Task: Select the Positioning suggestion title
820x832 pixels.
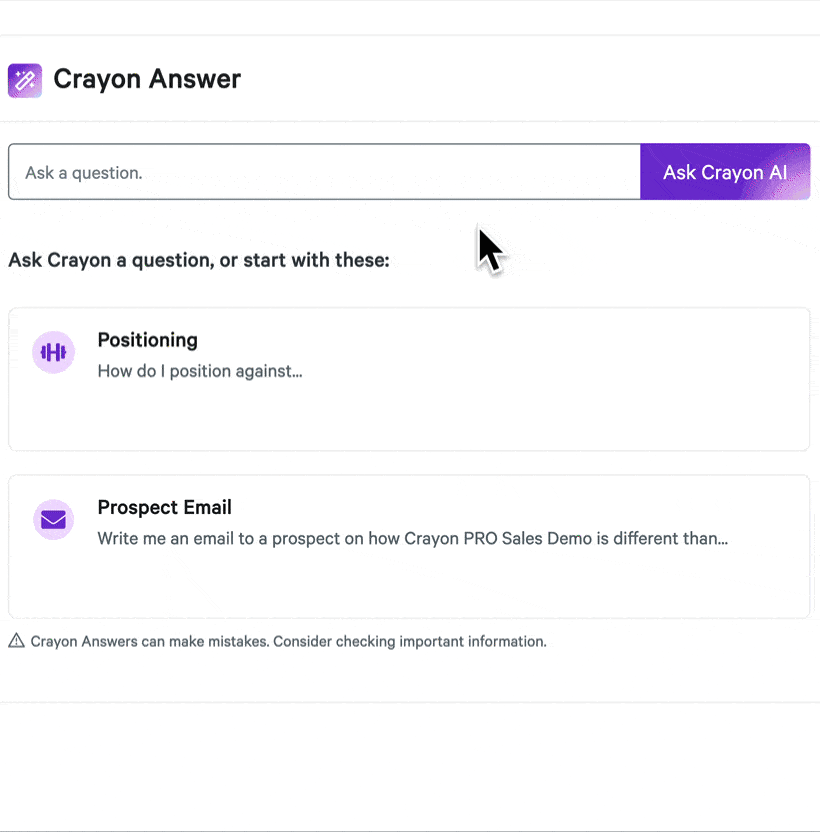Action: [147, 340]
